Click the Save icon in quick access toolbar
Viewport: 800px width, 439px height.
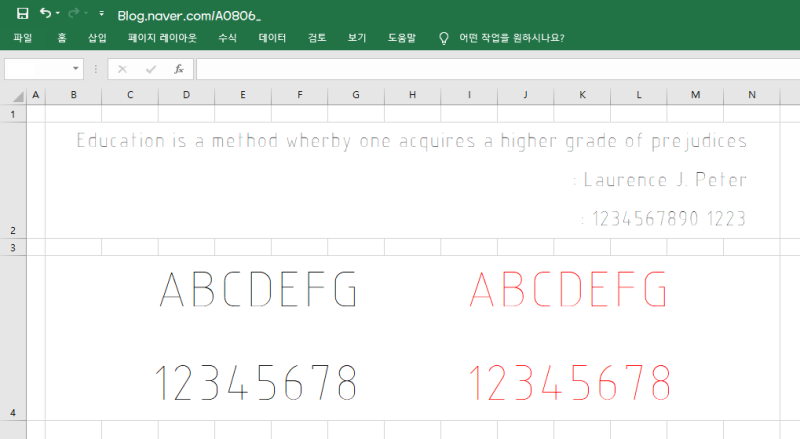(x=22, y=13)
